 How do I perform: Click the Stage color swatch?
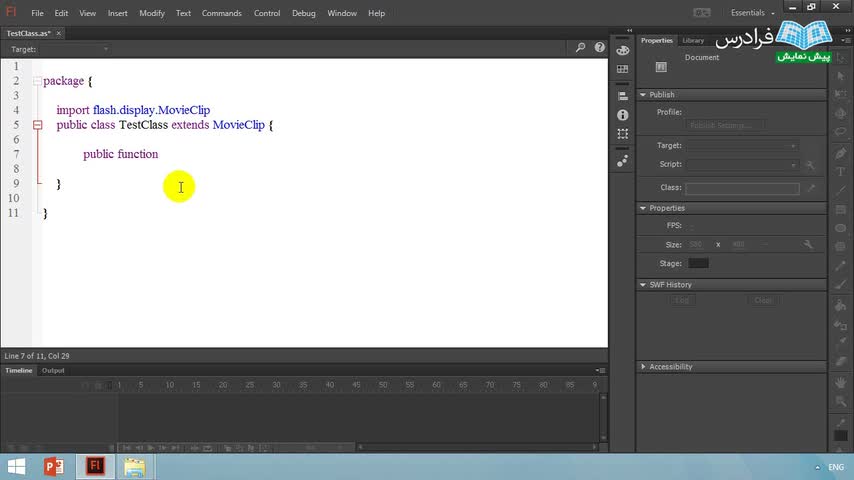click(698, 264)
